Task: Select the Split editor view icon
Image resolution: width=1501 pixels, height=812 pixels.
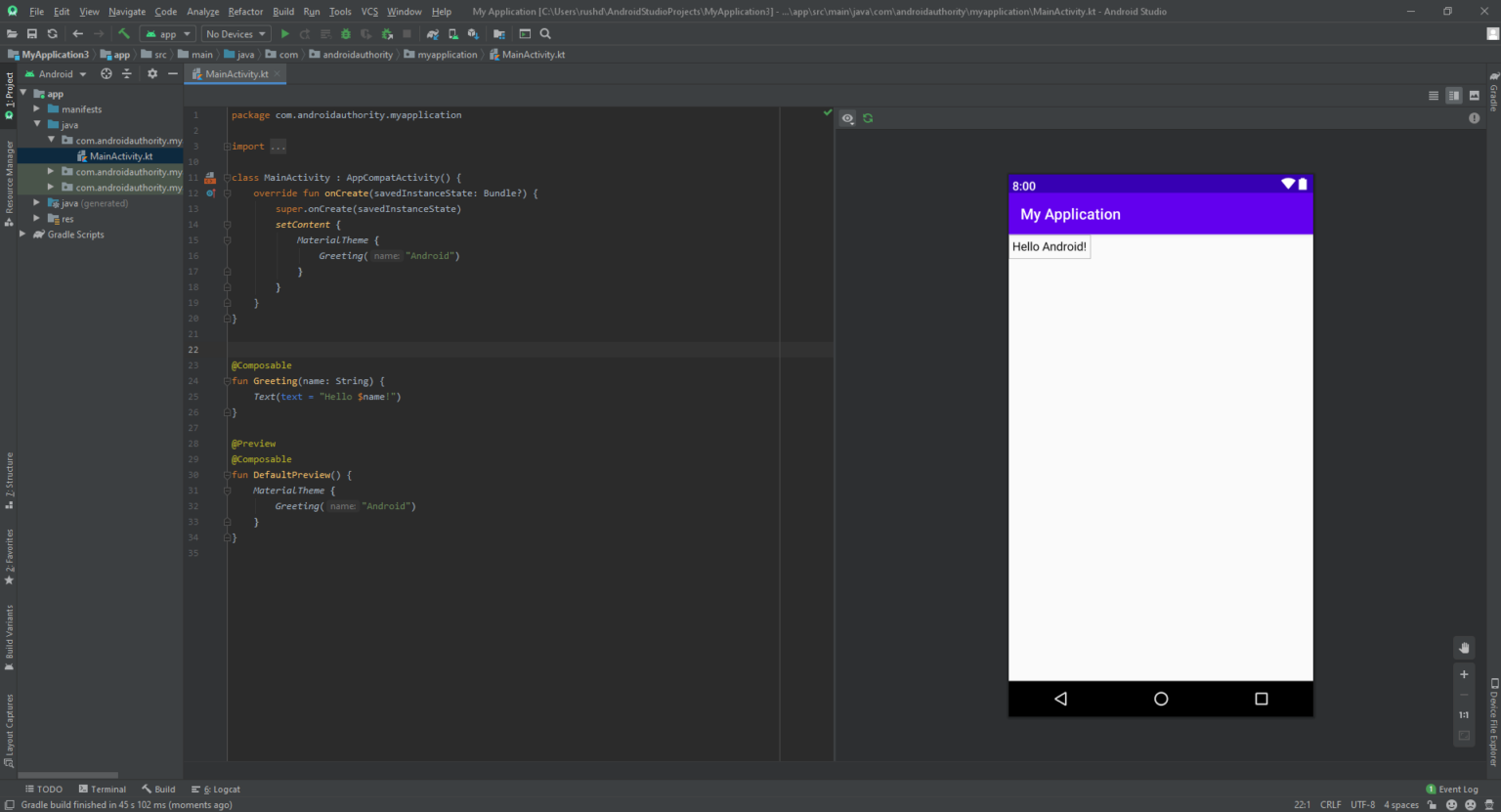Action: coord(1453,95)
